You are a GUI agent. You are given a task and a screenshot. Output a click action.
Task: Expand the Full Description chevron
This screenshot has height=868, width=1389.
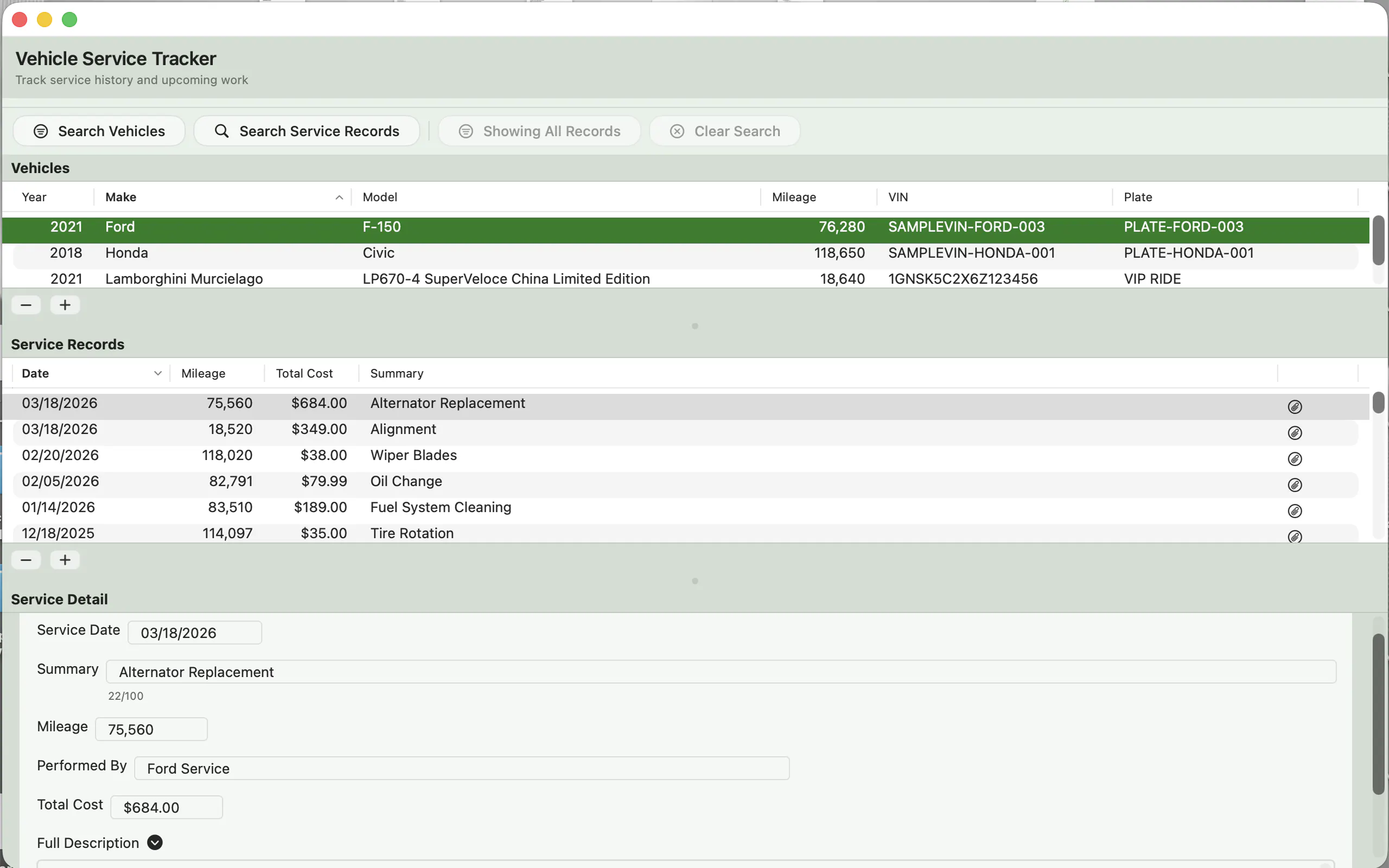[155, 842]
